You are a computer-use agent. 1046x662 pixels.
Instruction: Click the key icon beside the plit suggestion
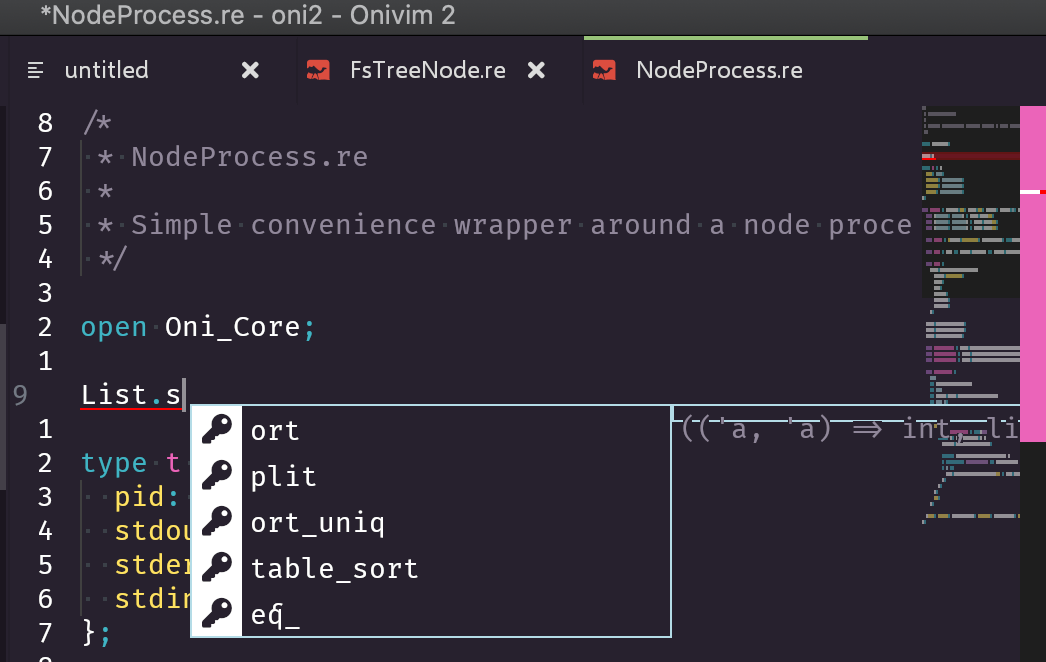pyautogui.click(x=216, y=476)
